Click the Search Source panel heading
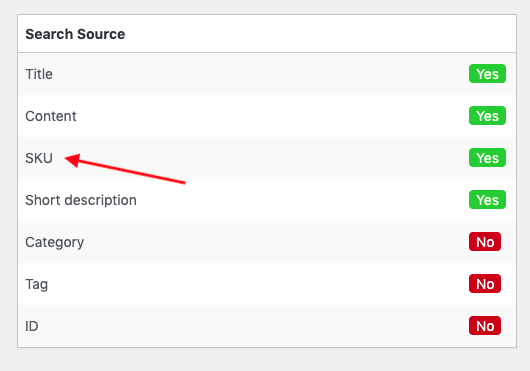This screenshot has height=371, width=530. click(75, 34)
